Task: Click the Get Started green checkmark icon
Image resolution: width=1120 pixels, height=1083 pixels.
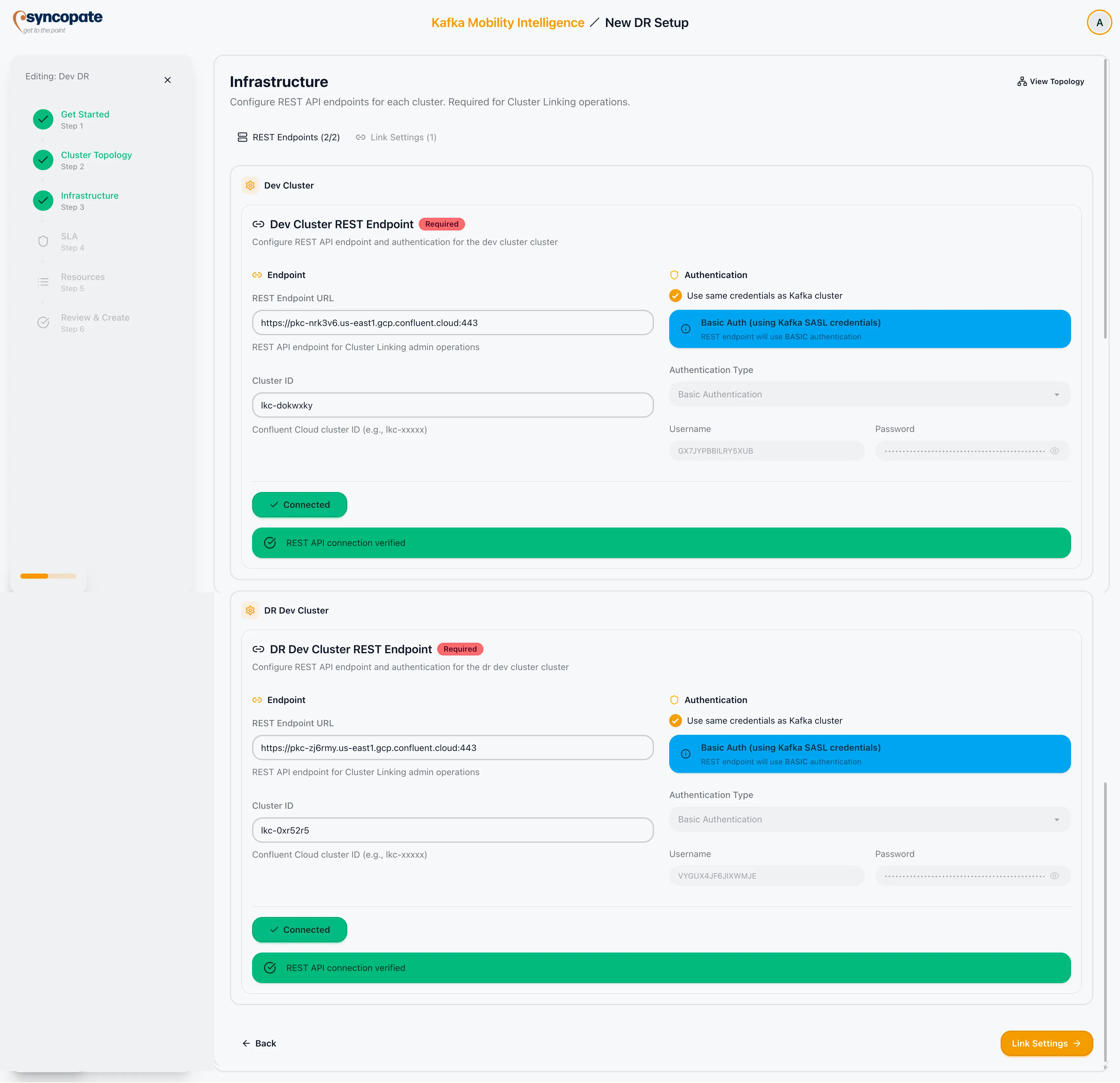Action: click(43, 119)
